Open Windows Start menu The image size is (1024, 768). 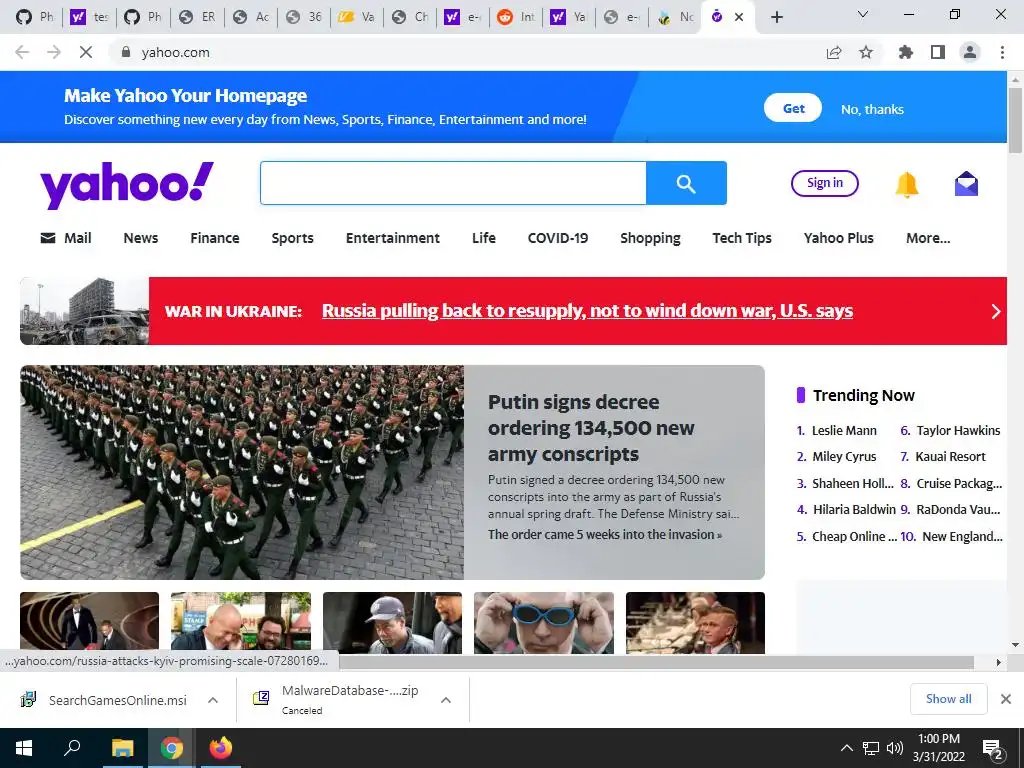pyautogui.click(x=24, y=748)
